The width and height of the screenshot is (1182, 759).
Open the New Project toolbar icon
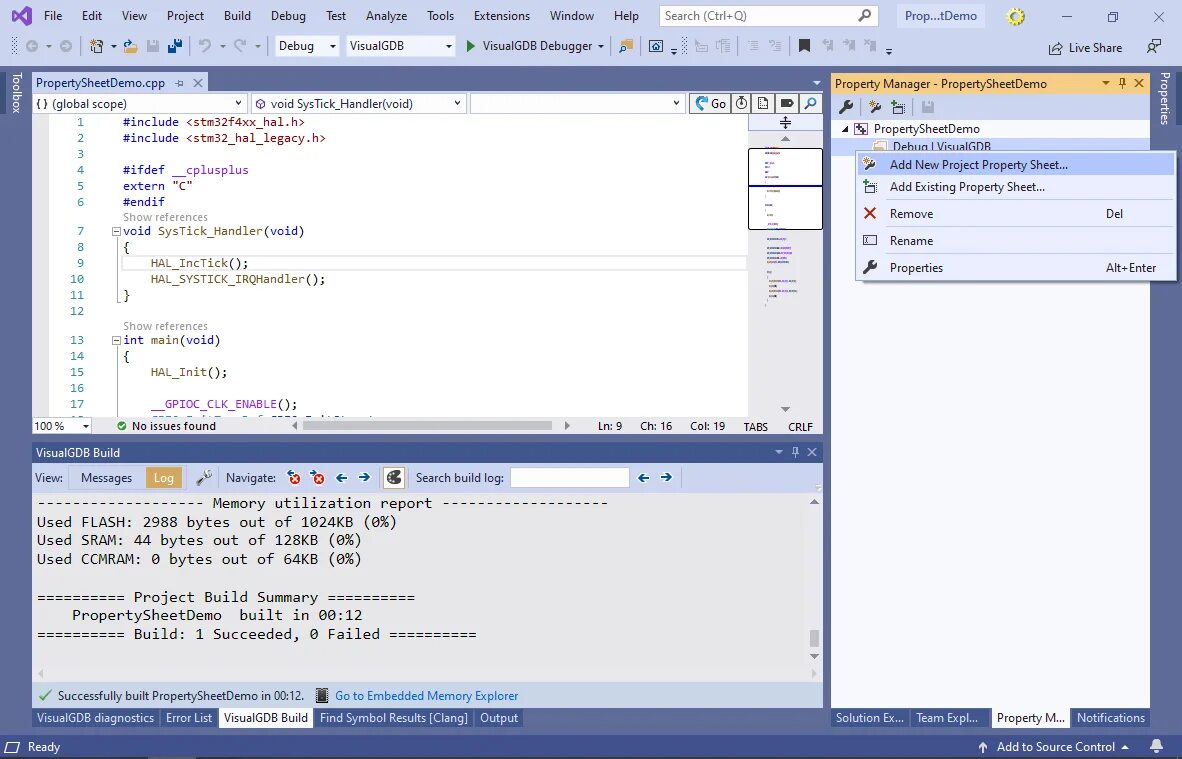coord(96,46)
